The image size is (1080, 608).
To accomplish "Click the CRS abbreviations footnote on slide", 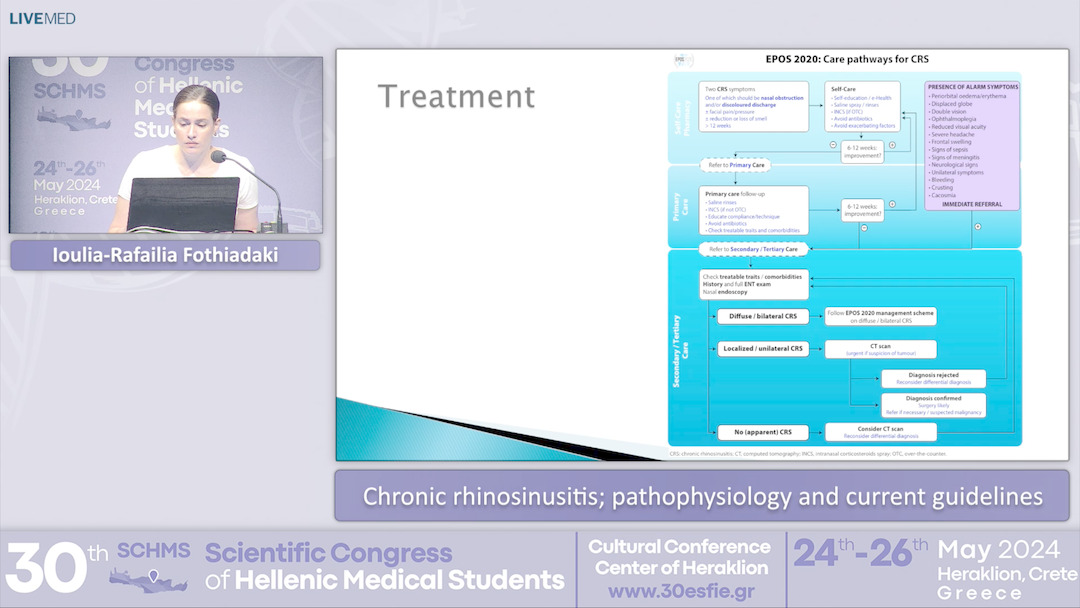I will click(x=808, y=454).
